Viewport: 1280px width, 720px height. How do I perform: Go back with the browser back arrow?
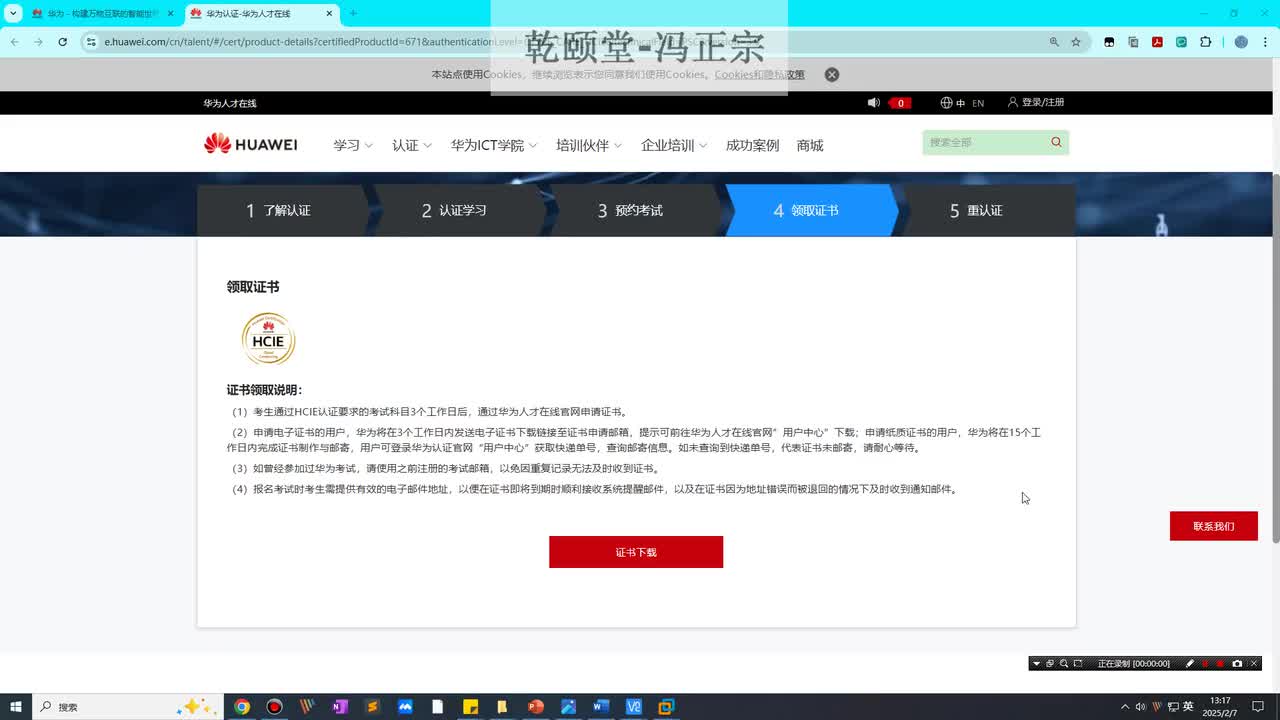click(14, 42)
